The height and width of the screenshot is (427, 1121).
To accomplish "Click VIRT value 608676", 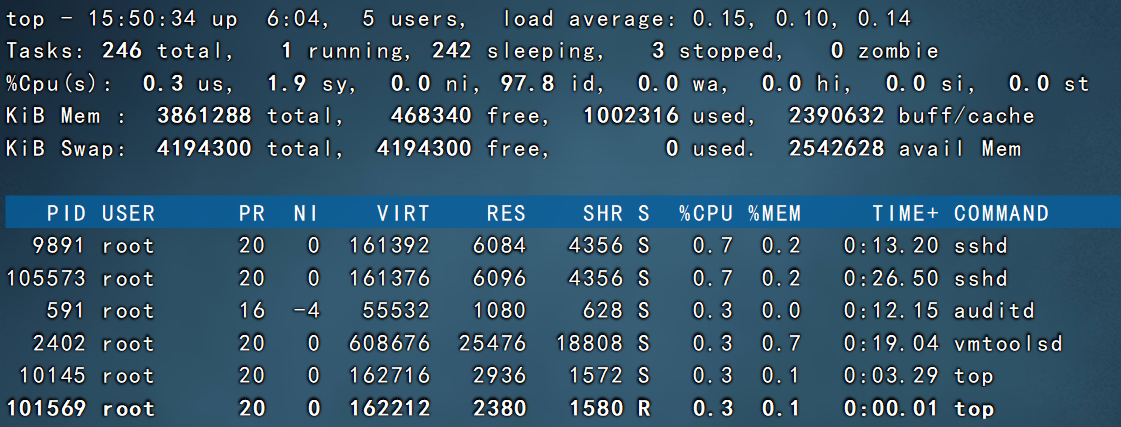I will tap(390, 343).
